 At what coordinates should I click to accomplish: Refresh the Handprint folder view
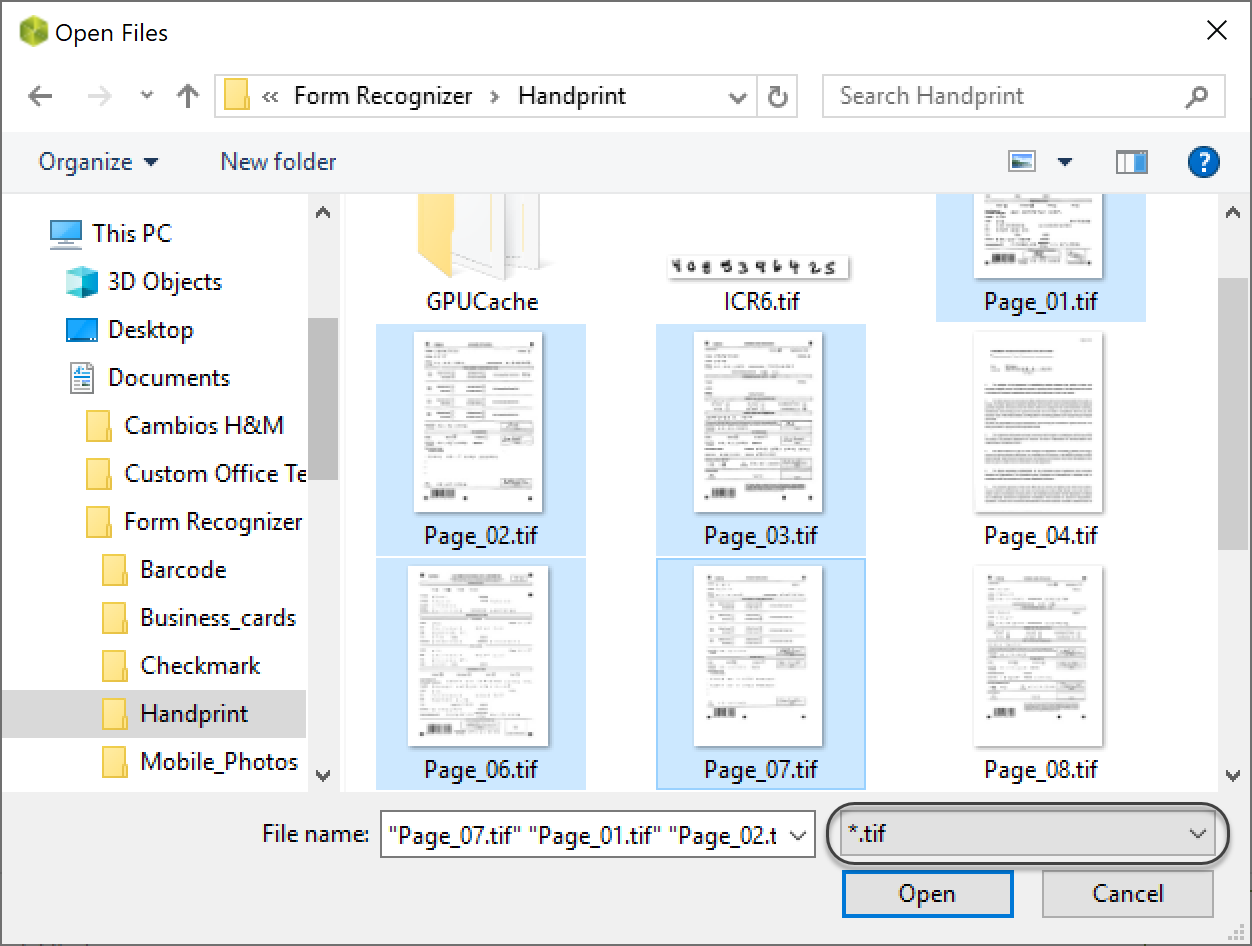(x=777, y=97)
